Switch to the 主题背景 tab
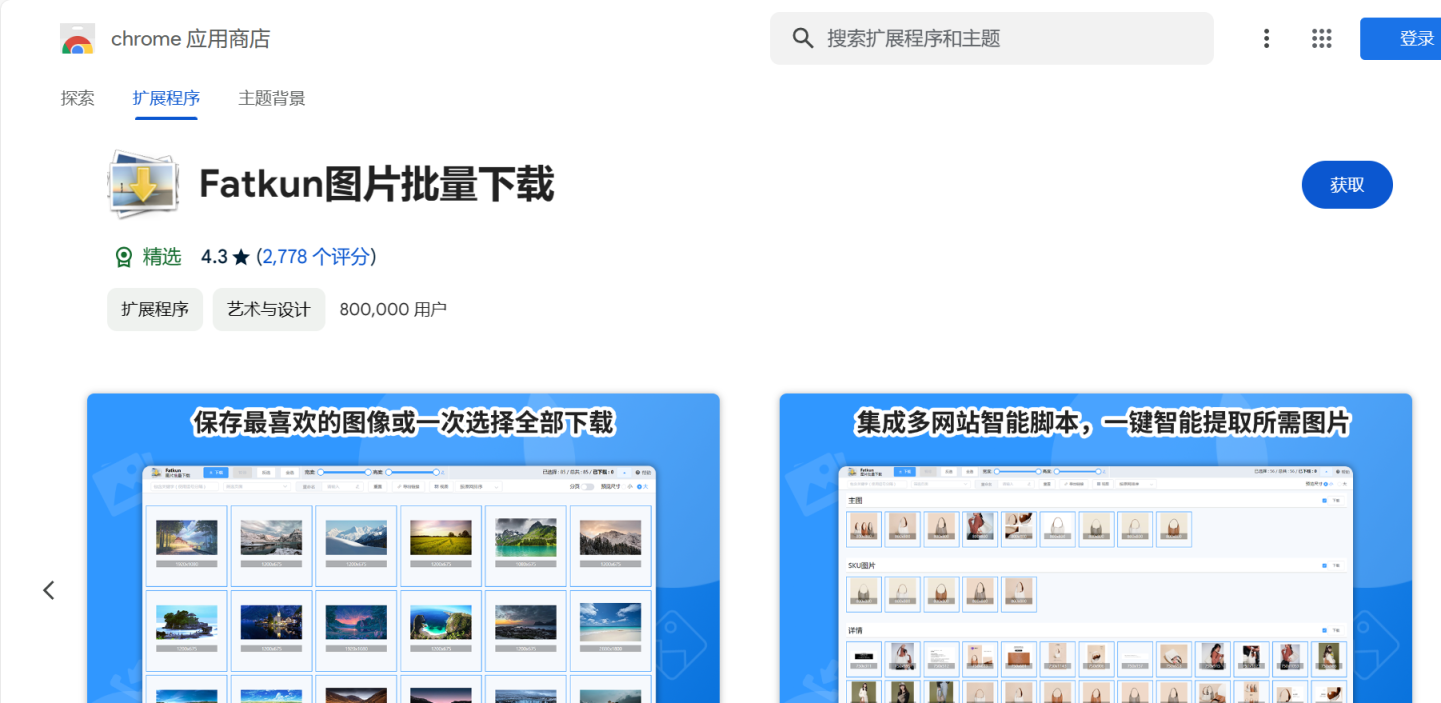This screenshot has width=1441, height=703. coord(271,99)
